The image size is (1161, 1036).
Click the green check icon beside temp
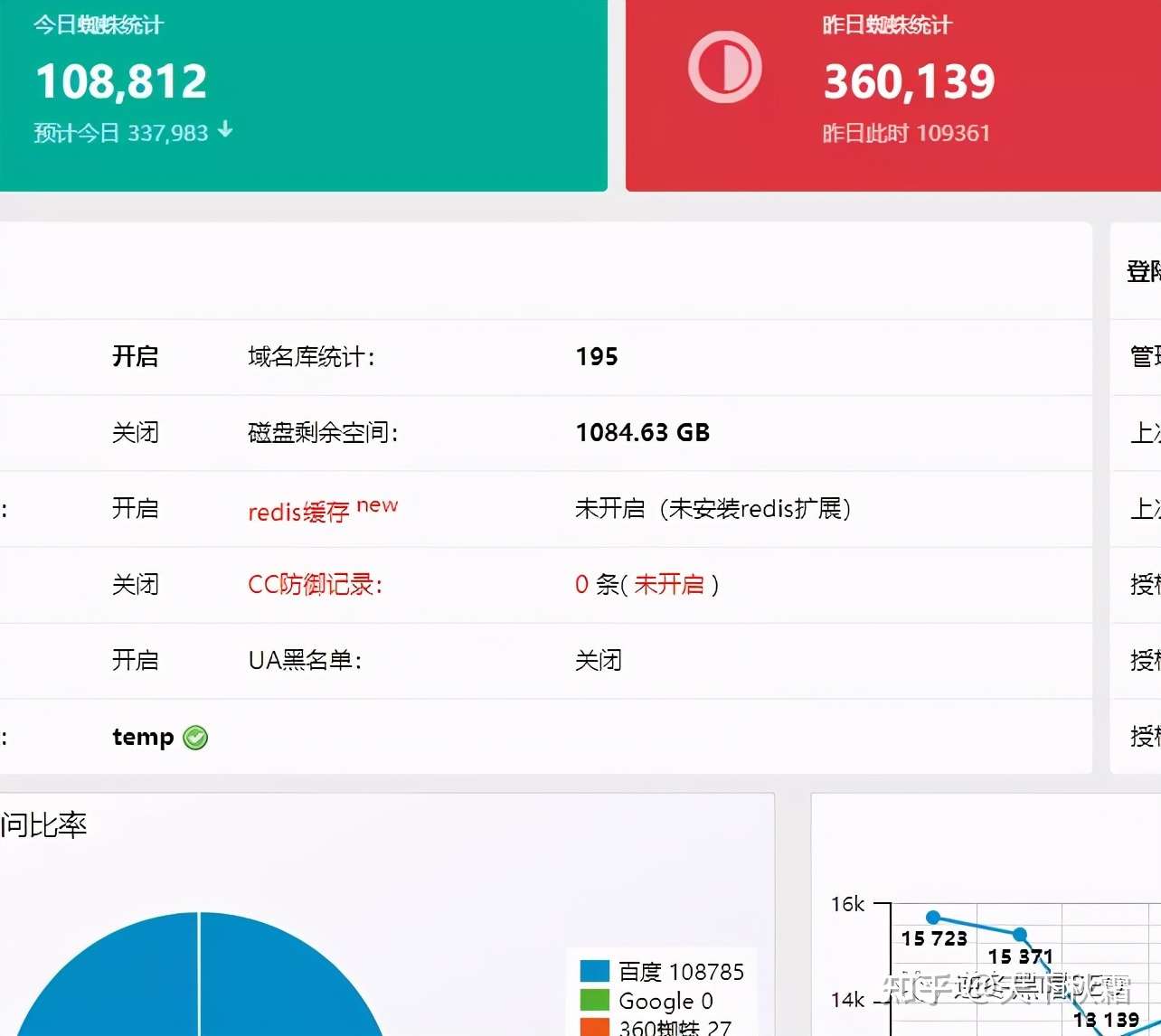coord(195,737)
